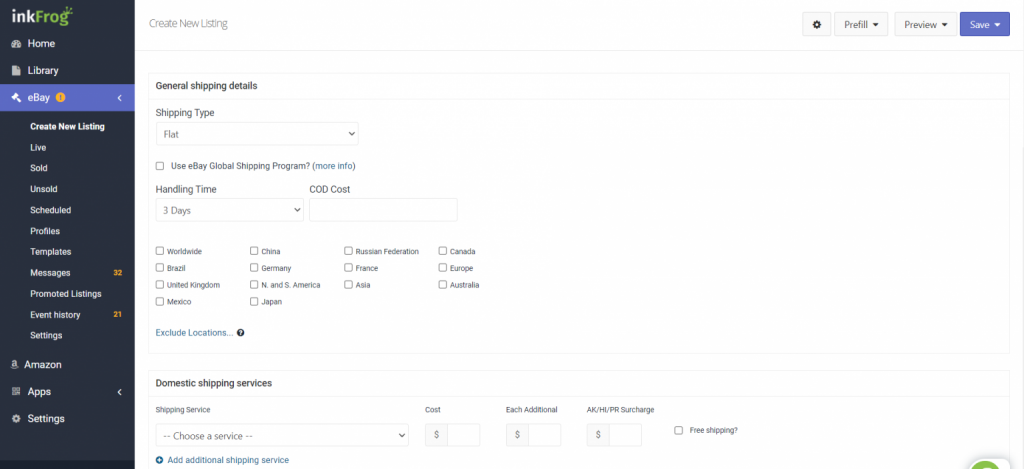Click the General shipping details heading

(x=206, y=86)
